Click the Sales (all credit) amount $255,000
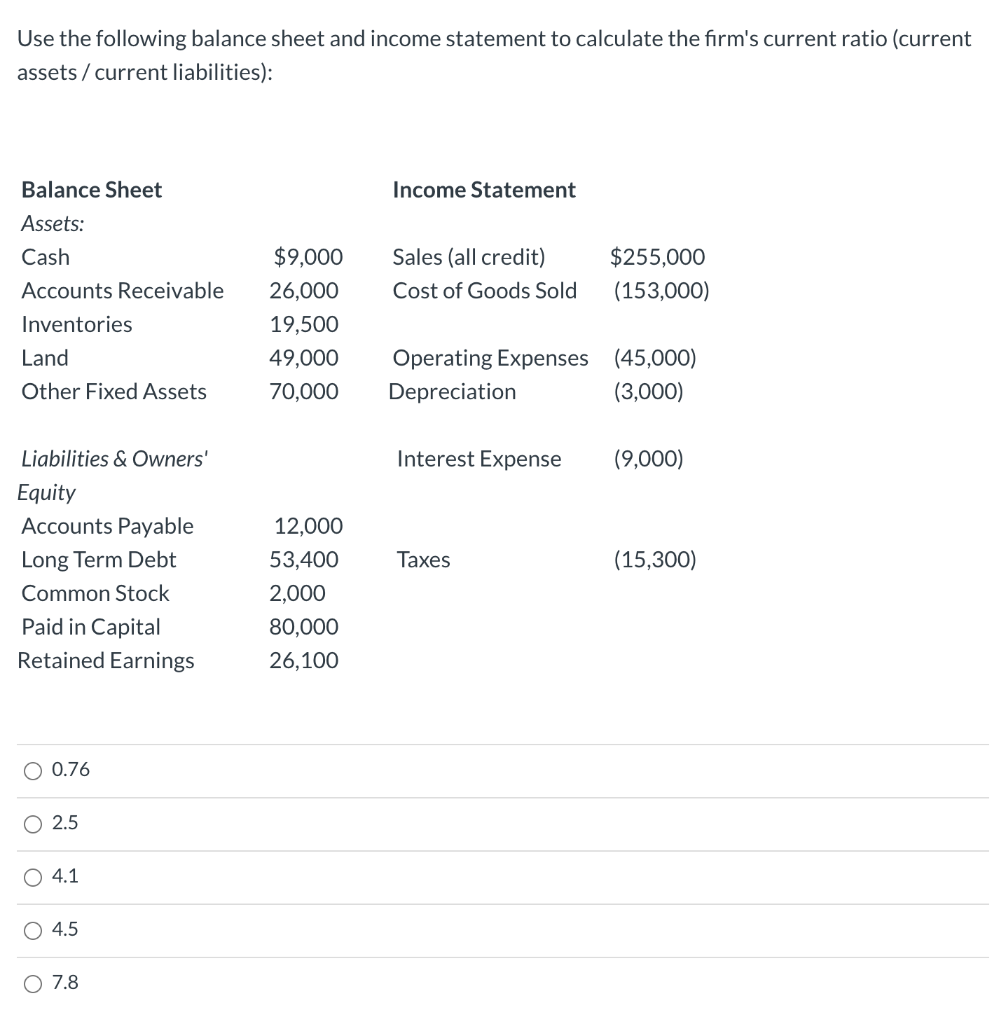This screenshot has height=1024, width=1006. pyautogui.click(x=657, y=257)
